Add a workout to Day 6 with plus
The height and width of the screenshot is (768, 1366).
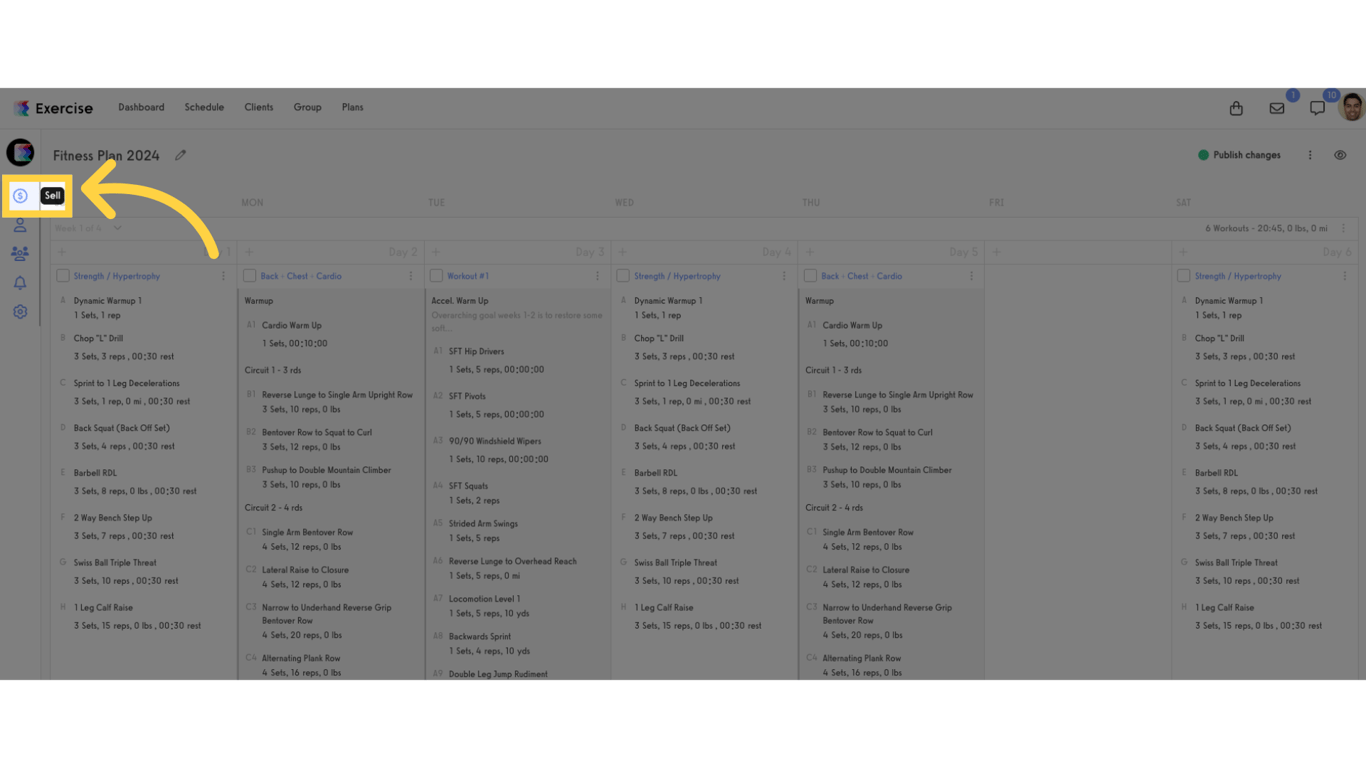[x=1183, y=252]
